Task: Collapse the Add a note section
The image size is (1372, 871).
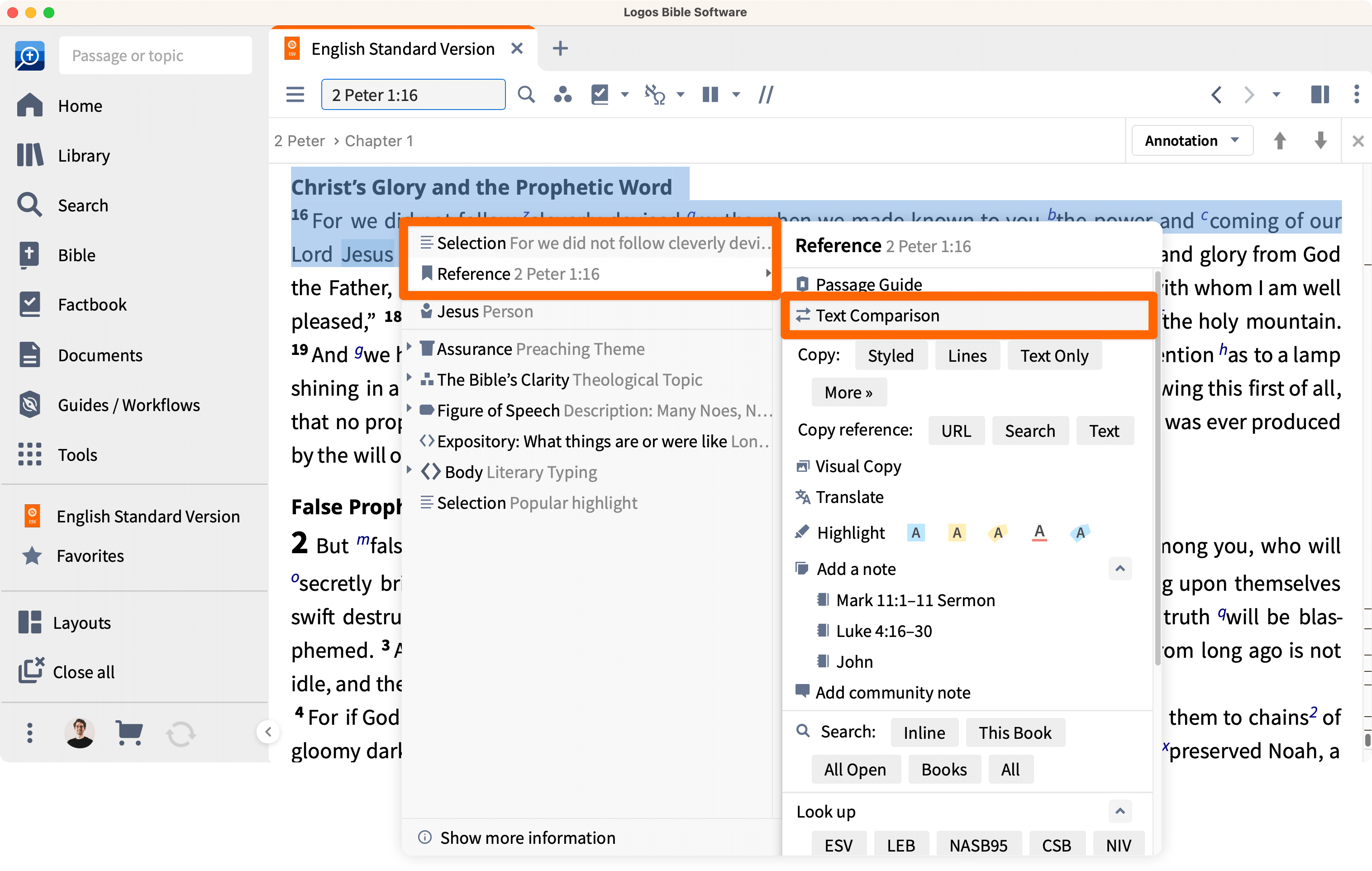Action: [x=1120, y=568]
